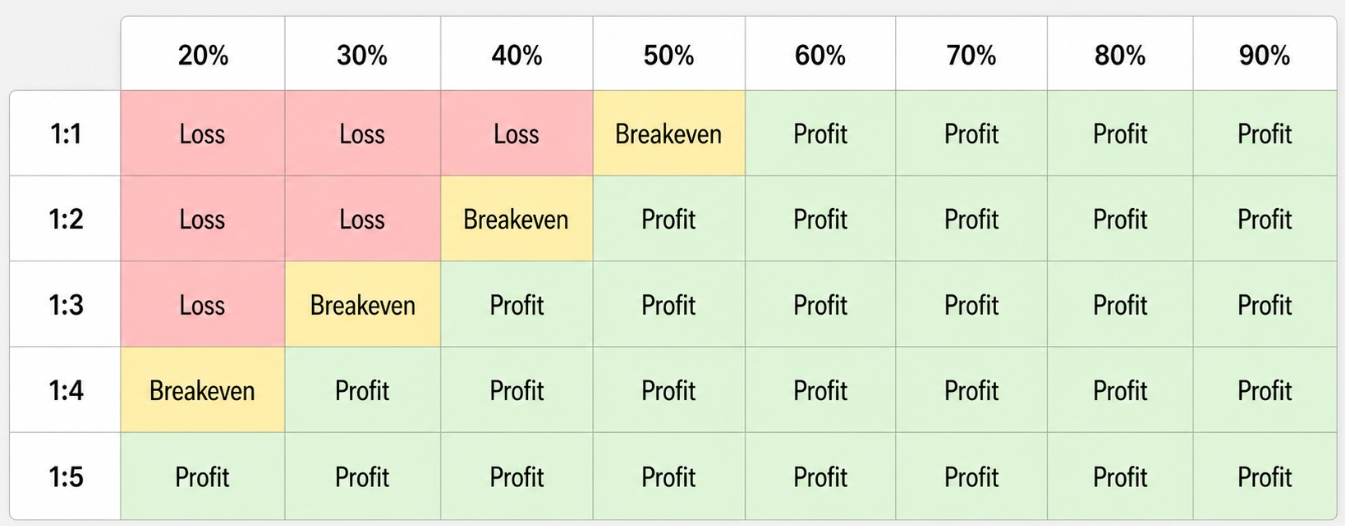Image resolution: width=1345 pixels, height=526 pixels.
Task: Click the 20% column header
Action: (x=203, y=56)
